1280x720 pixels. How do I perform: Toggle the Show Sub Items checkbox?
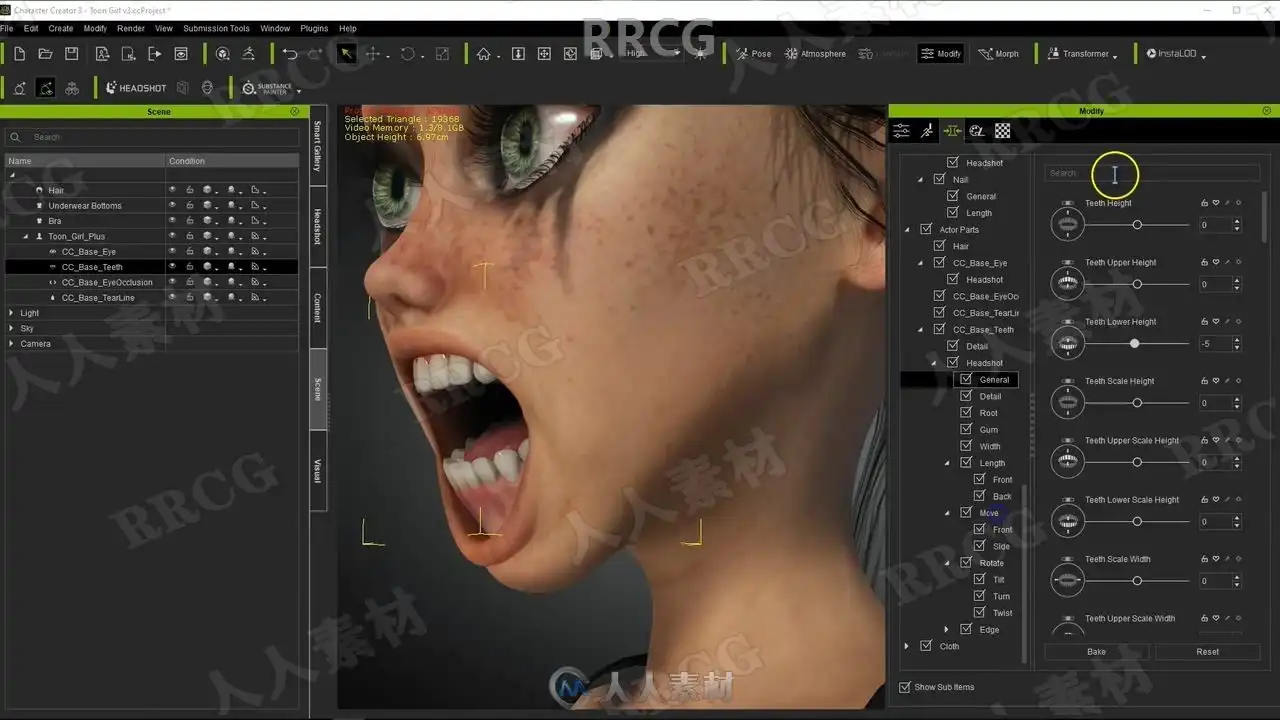(x=905, y=687)
